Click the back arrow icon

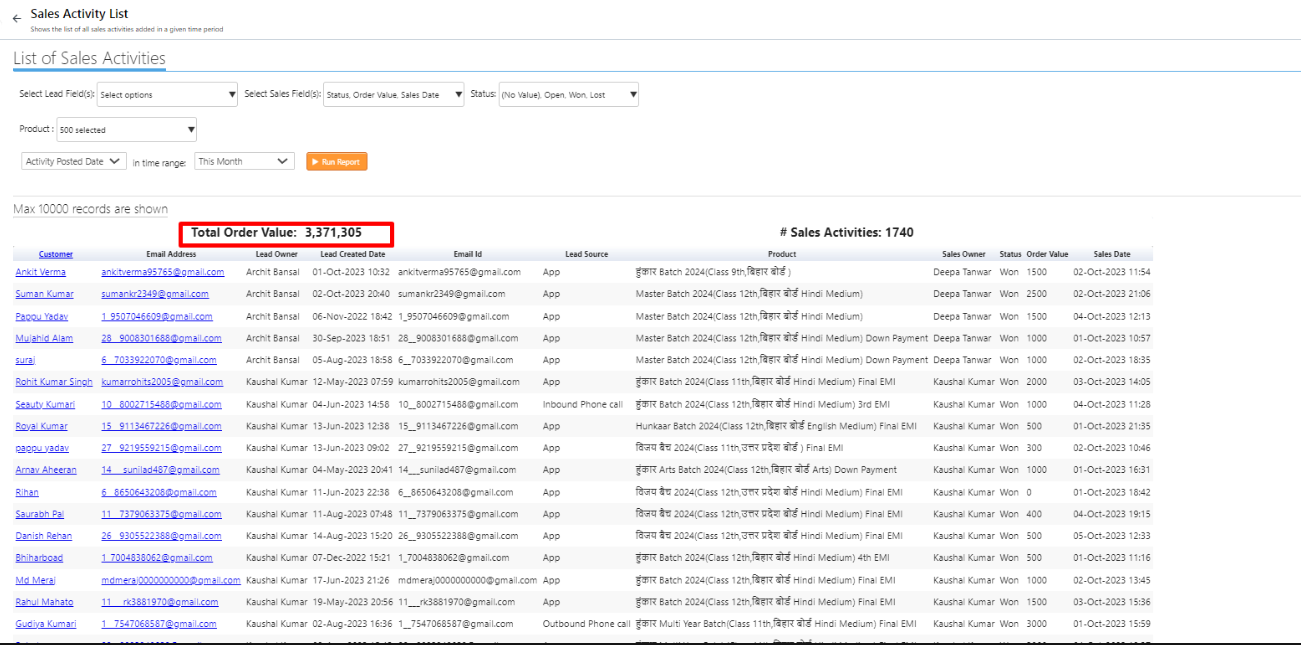click(17, 18)
